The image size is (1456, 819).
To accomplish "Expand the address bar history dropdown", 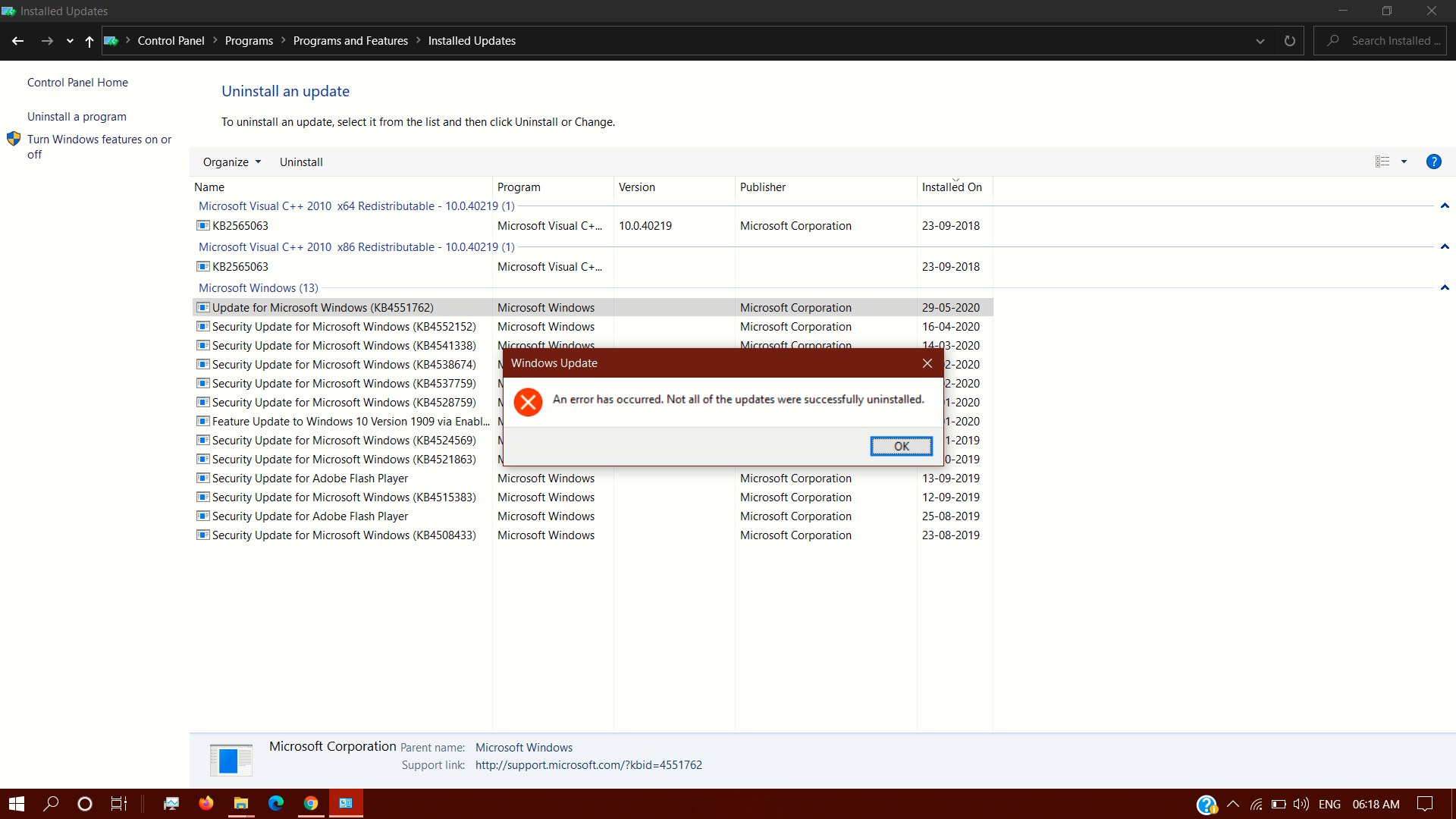I will click(x=1260, y=41).
